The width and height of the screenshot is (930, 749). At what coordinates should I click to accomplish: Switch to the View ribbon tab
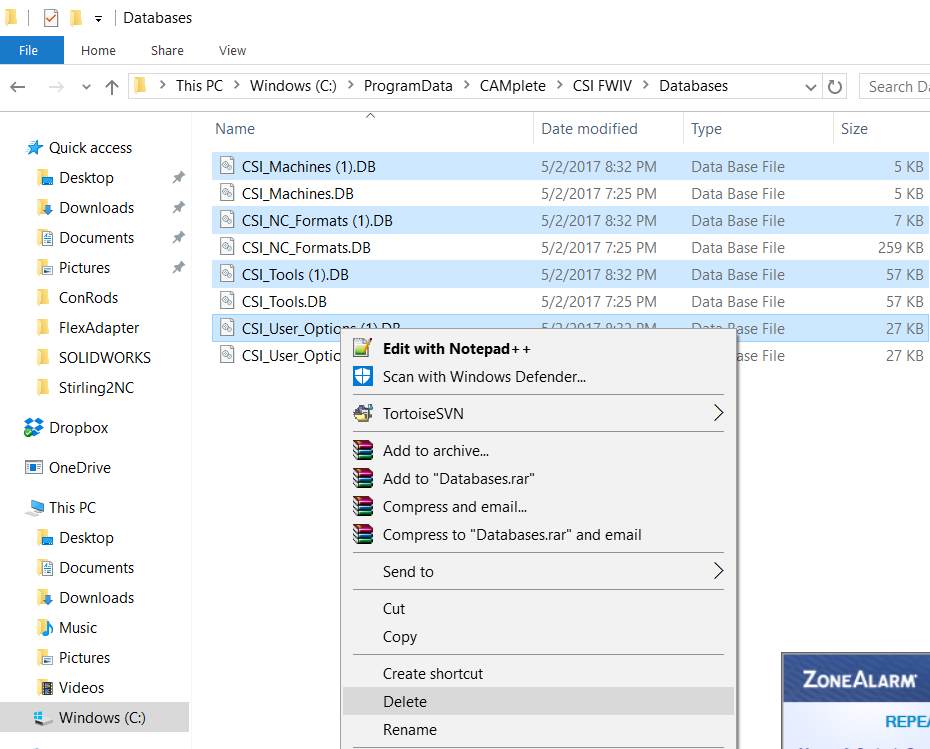tap(232, 50)
